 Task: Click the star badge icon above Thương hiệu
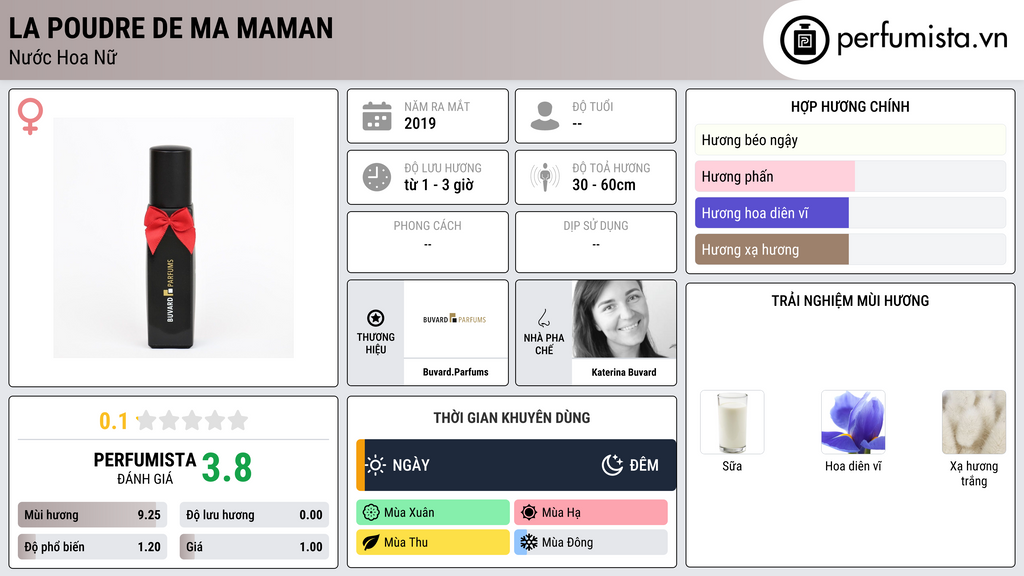[x=376, y=318]
